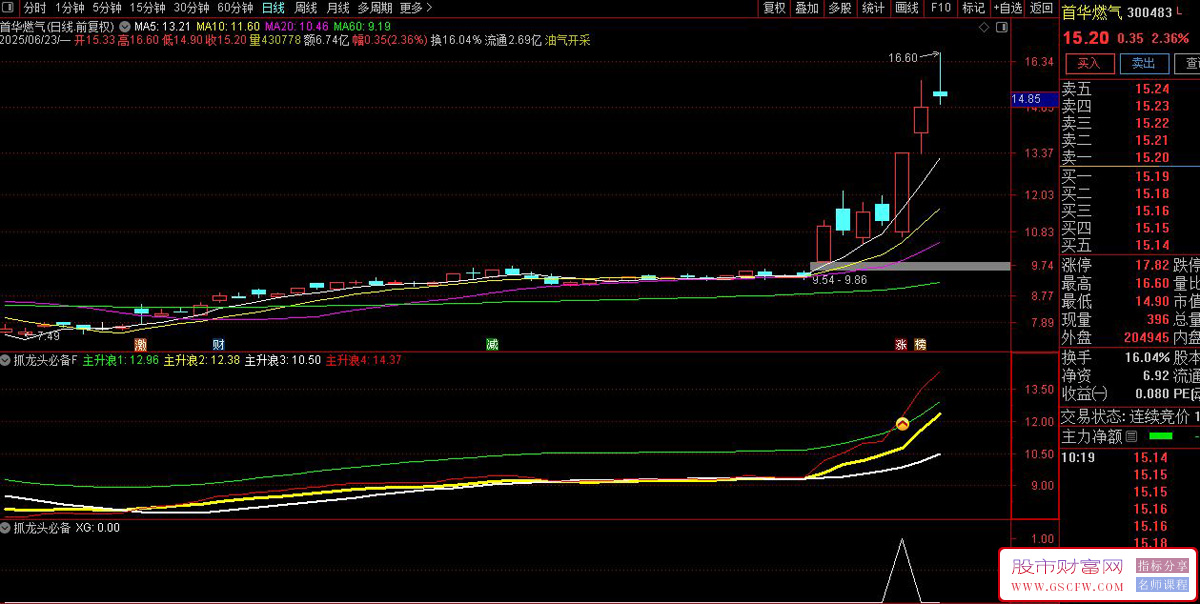This screenshot has width=1200, height=604.
Task: Click the 交易状态: 连续竞价 text
Action: click(x=1125, y=416)
